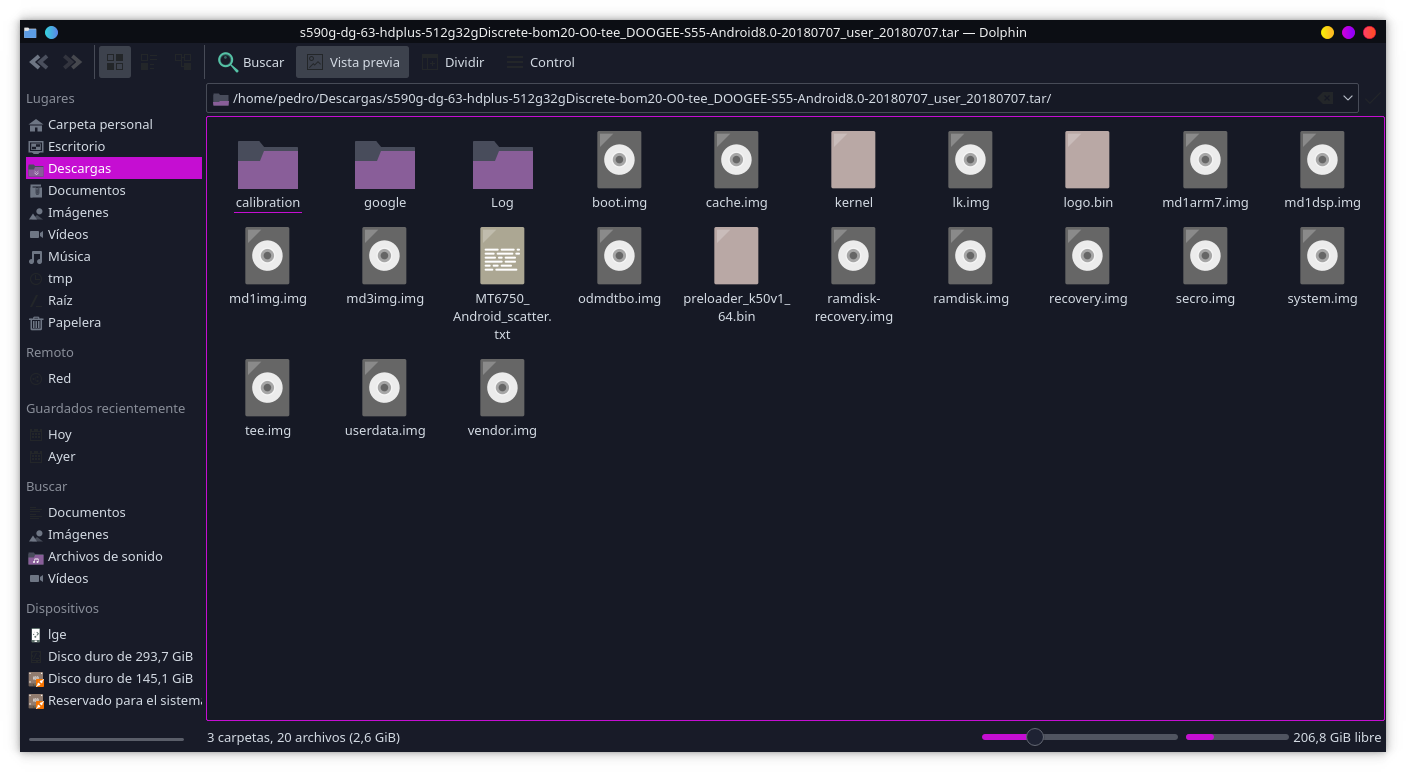Image resolution: width=1406 pixels, height=772 pixels.
Task: Show files saved Hoy
Action: pyautogui.click(x=114, y=435)
